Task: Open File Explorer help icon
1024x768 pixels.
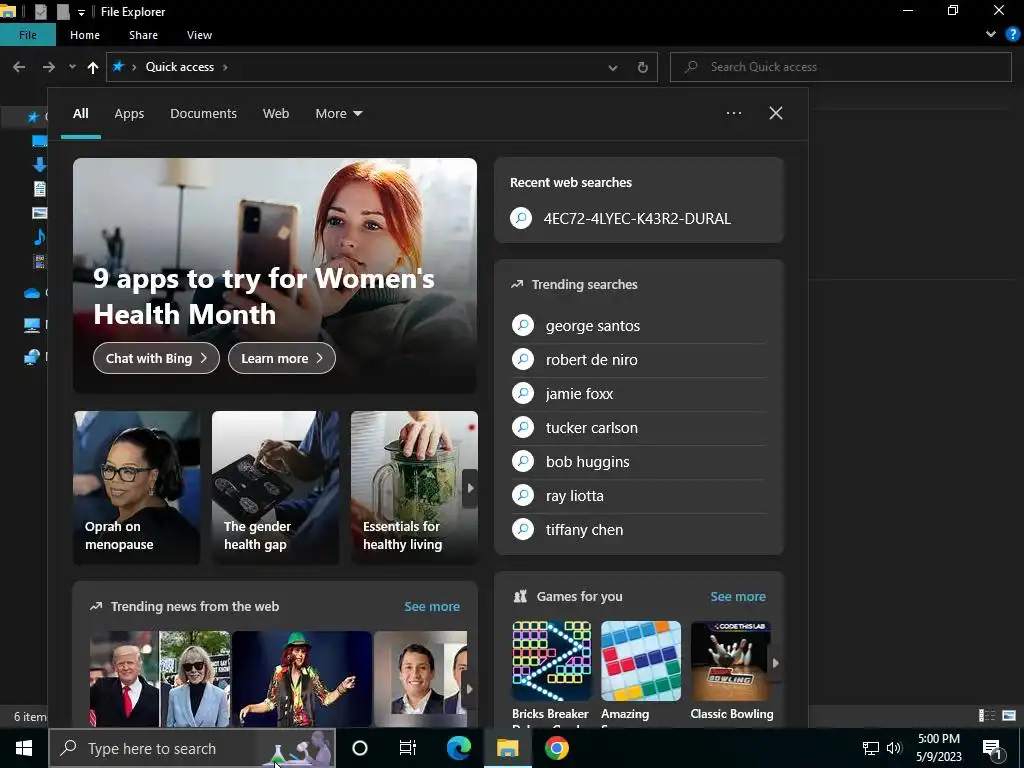Action: point(1013,35)
